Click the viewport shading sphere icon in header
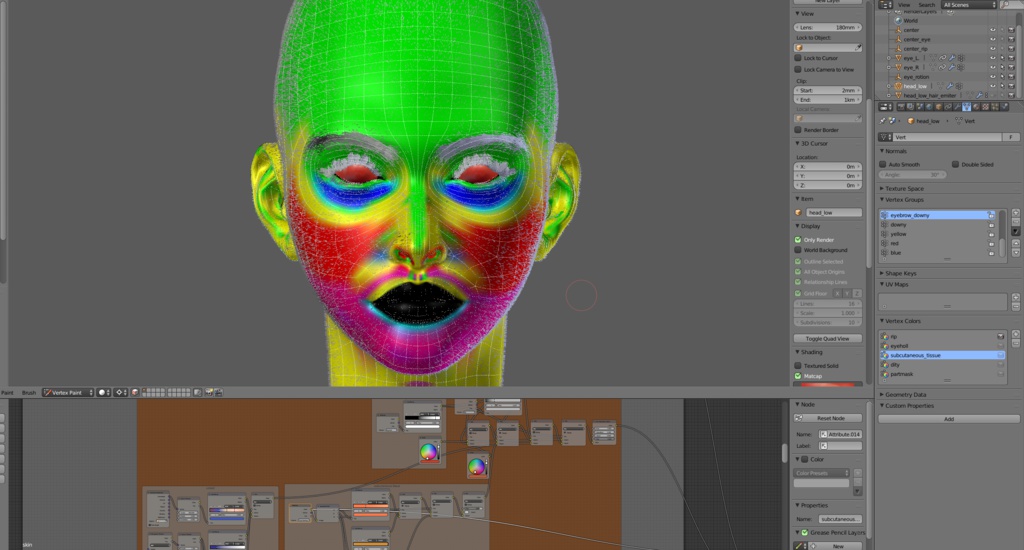1024x550 pixels. coord(104,393)
